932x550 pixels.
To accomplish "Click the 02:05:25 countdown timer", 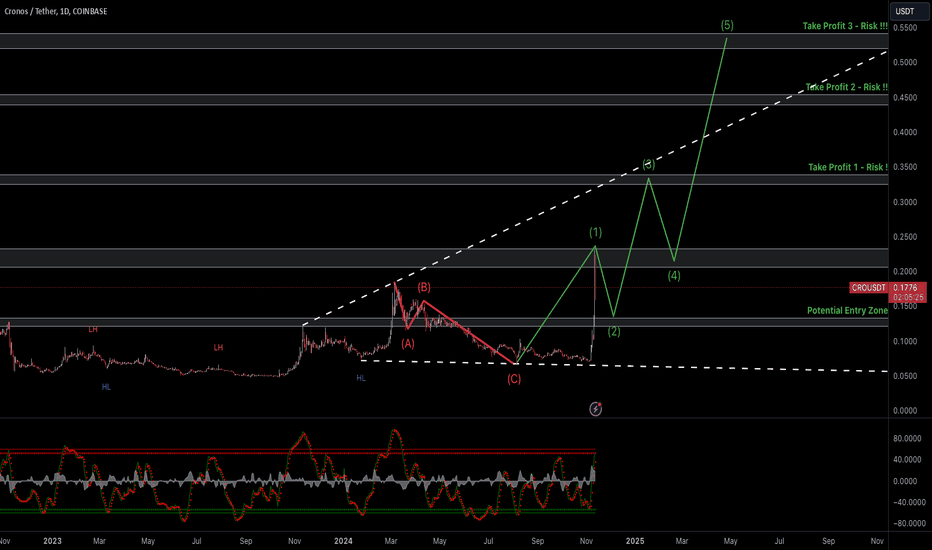I will click(x=907, y=297).
